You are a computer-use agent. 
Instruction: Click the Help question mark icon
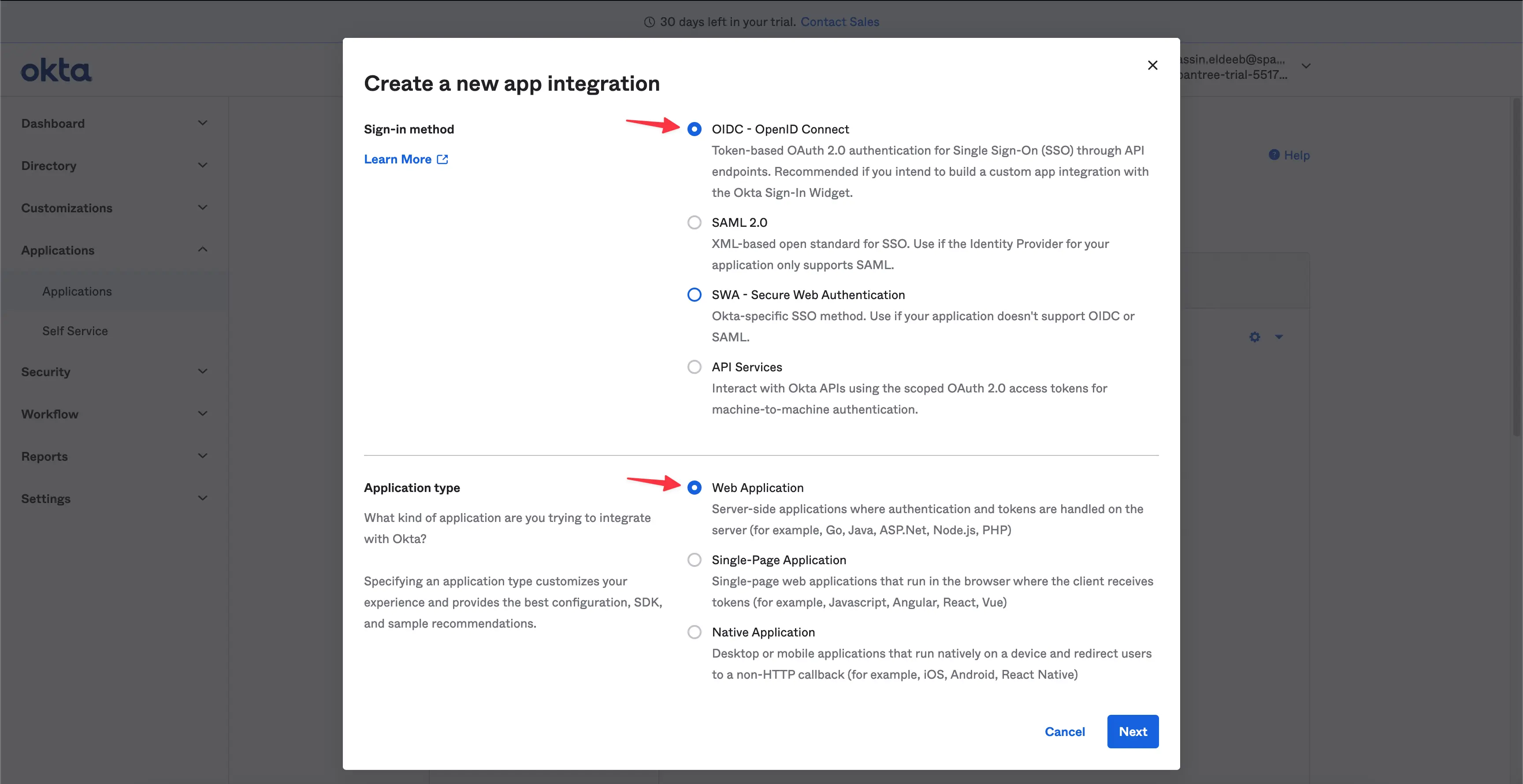pos(1275,155)
